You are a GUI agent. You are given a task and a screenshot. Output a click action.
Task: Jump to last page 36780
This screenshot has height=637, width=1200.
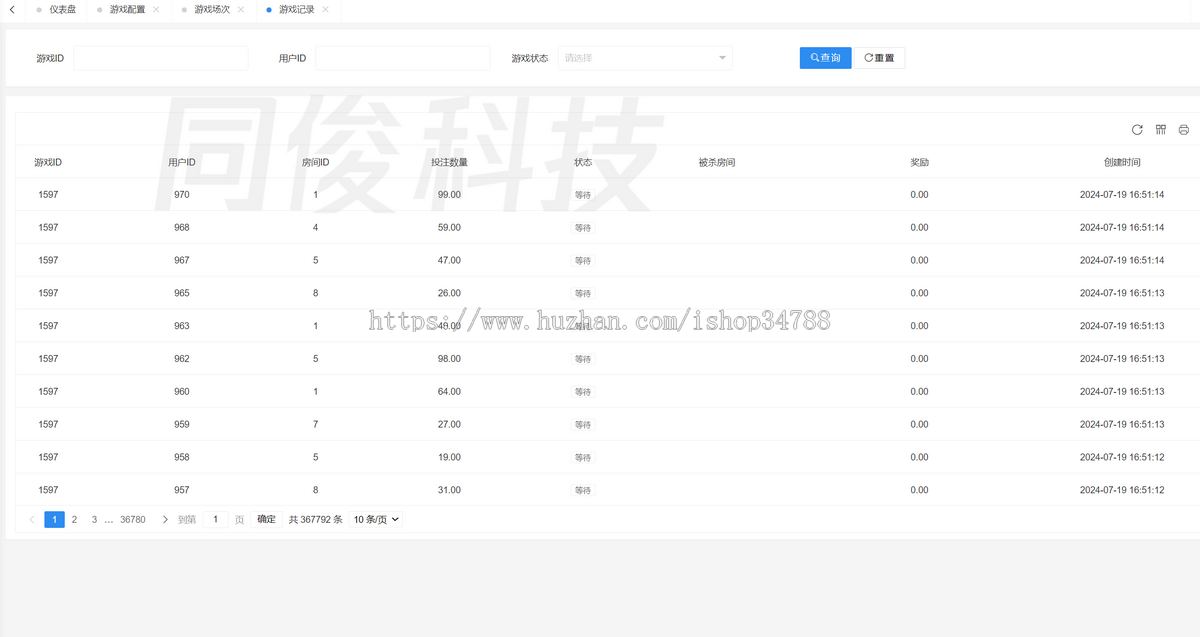click(x=133, y=519)
